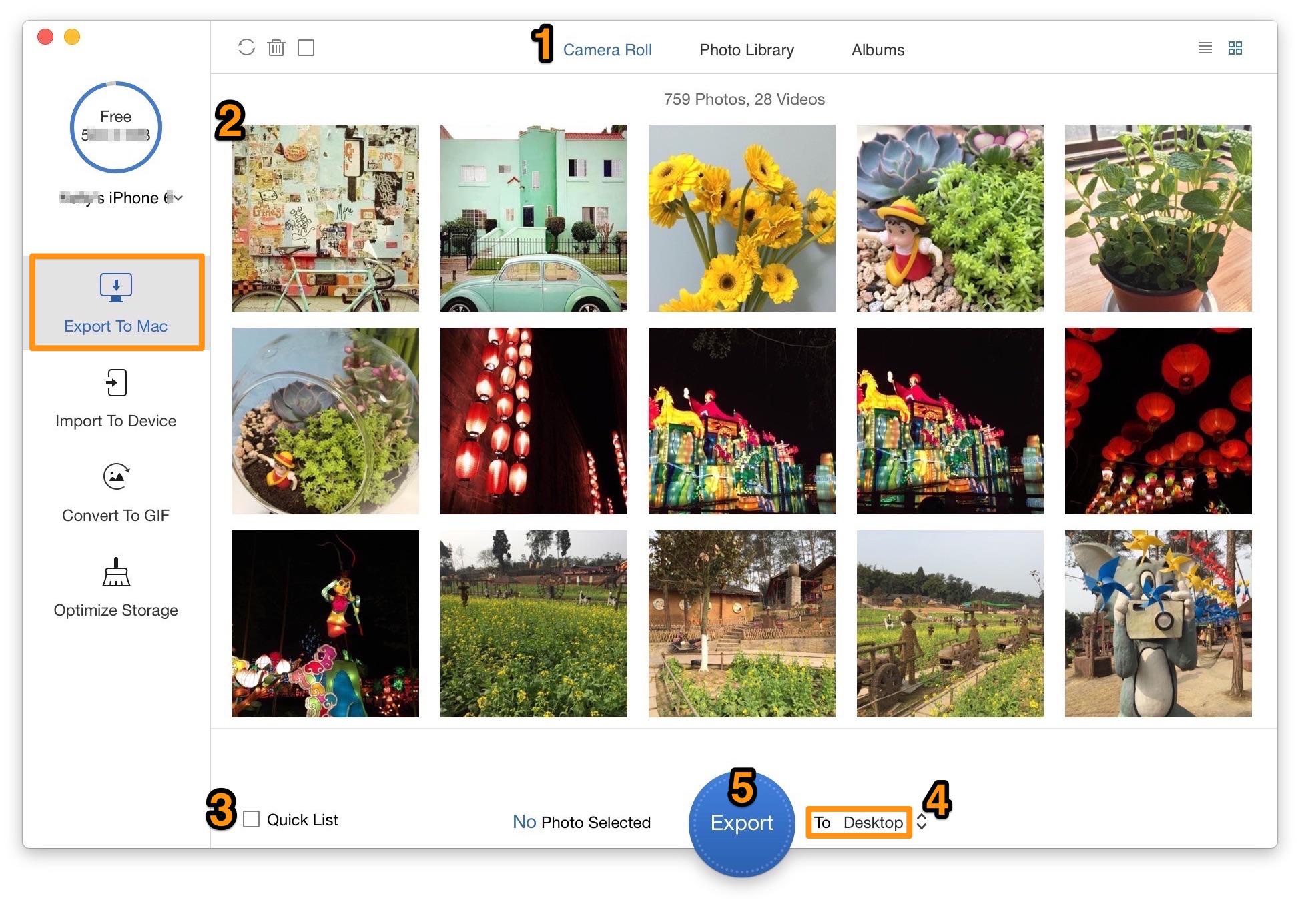Viewport: 1300px width, 924px height.
Task: Toggle the select-all square checkbox in toolbar
Action: 306,47
